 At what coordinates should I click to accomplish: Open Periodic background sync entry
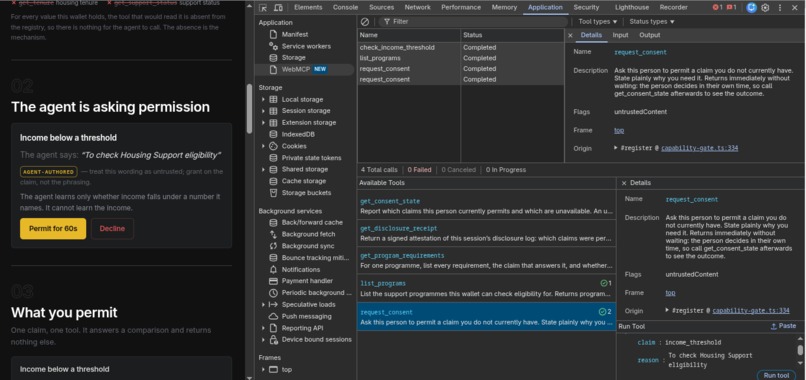click(x=316, y=293)
